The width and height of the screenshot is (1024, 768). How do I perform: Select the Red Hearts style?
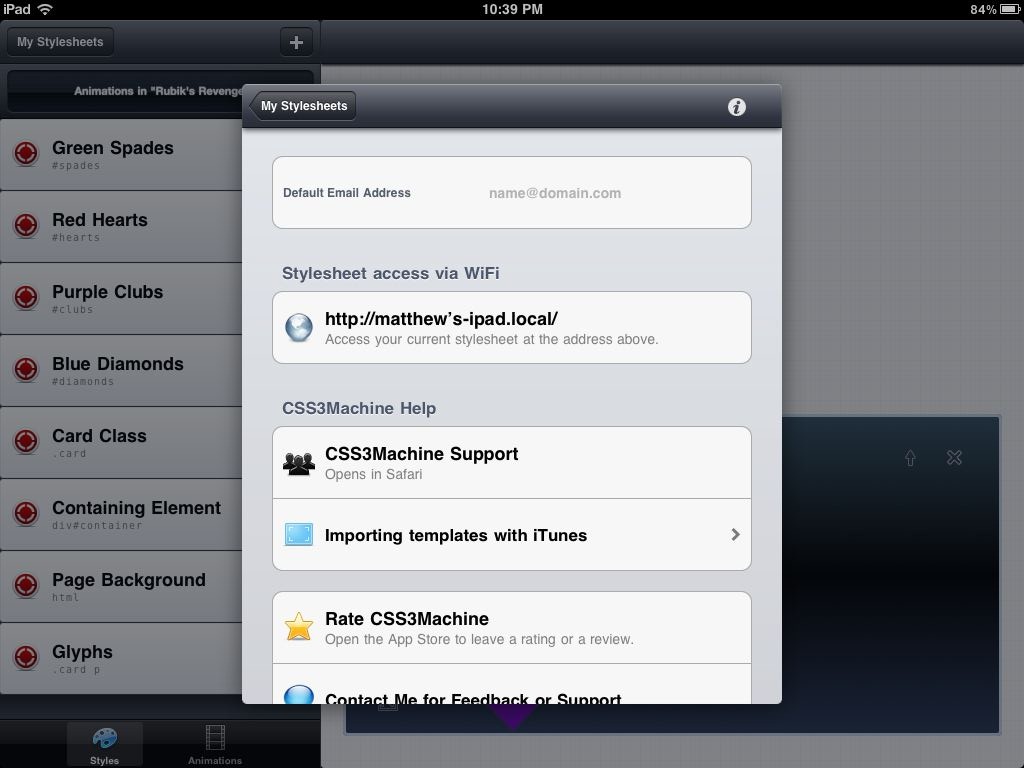click(x=121, y=227)
